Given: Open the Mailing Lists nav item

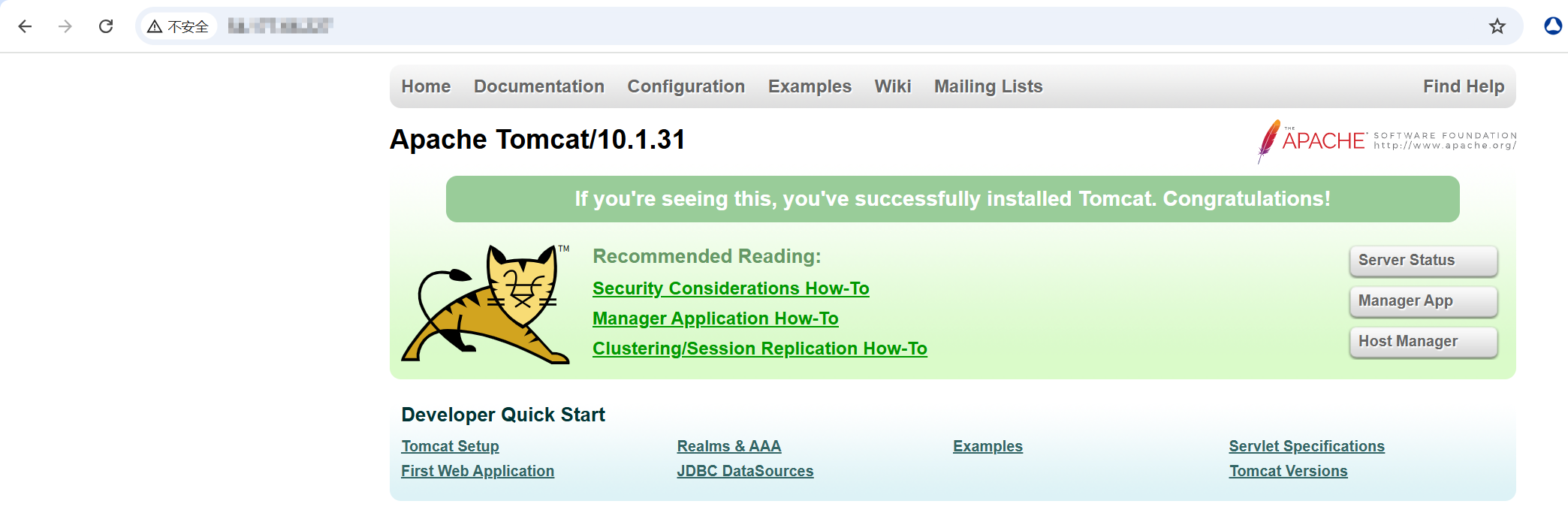Looking at the screenshot, I should point(988,86).
